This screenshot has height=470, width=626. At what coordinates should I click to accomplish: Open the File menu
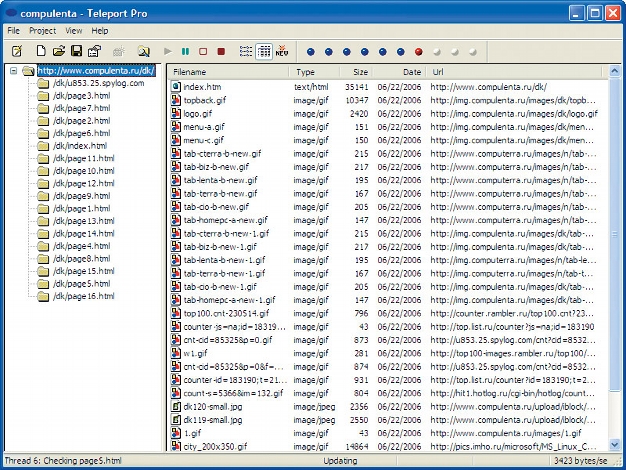[x=15, y=31]
